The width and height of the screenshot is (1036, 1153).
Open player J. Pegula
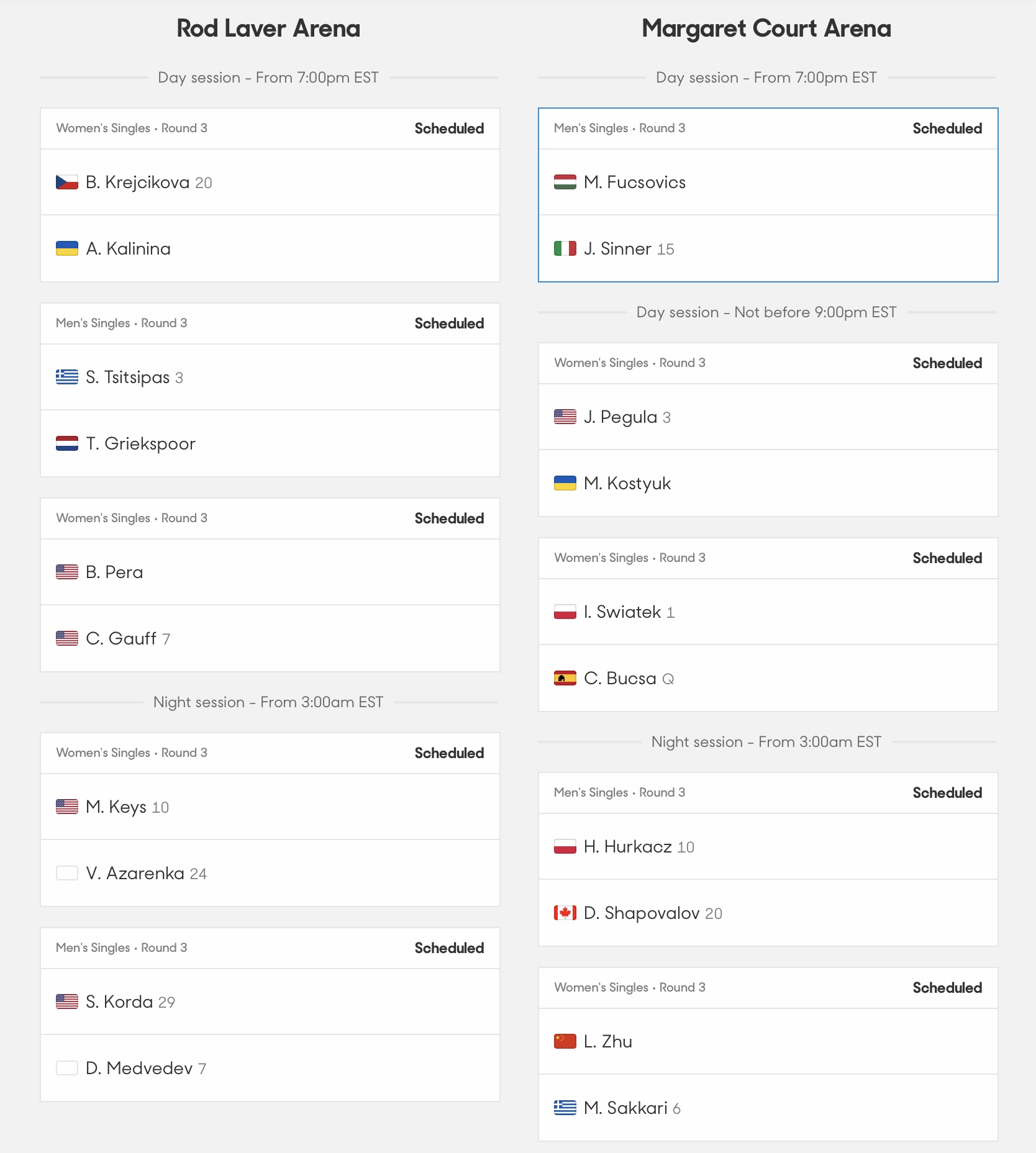point(768,417)
